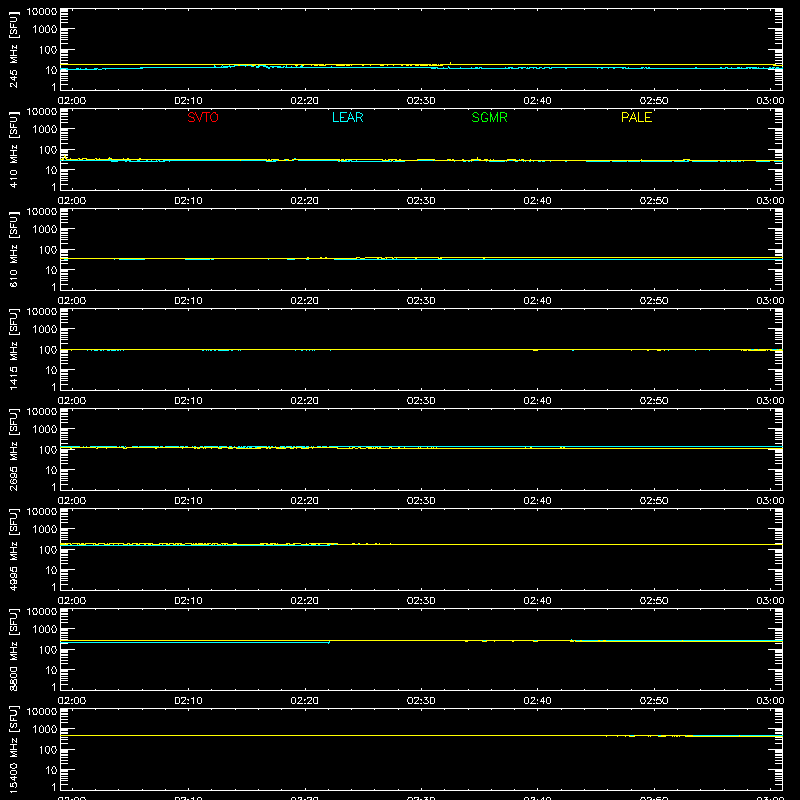Screen dimensions: 800x800
Task: Select the 245 MHz [SFU] axis label
Action: coord(13,49)
